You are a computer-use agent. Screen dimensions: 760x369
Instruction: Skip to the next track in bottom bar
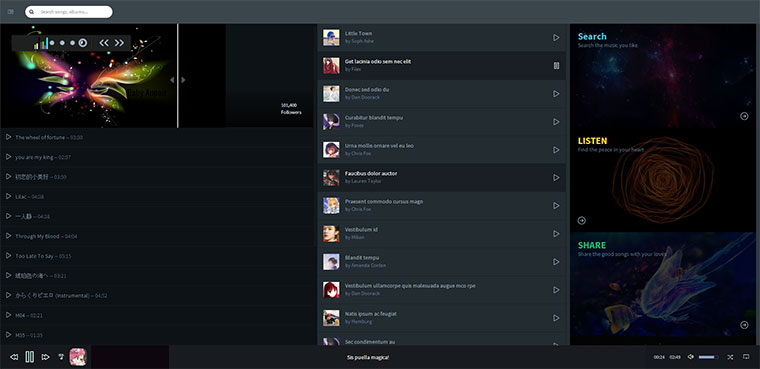pyautogui.click(x=46, y=357)
